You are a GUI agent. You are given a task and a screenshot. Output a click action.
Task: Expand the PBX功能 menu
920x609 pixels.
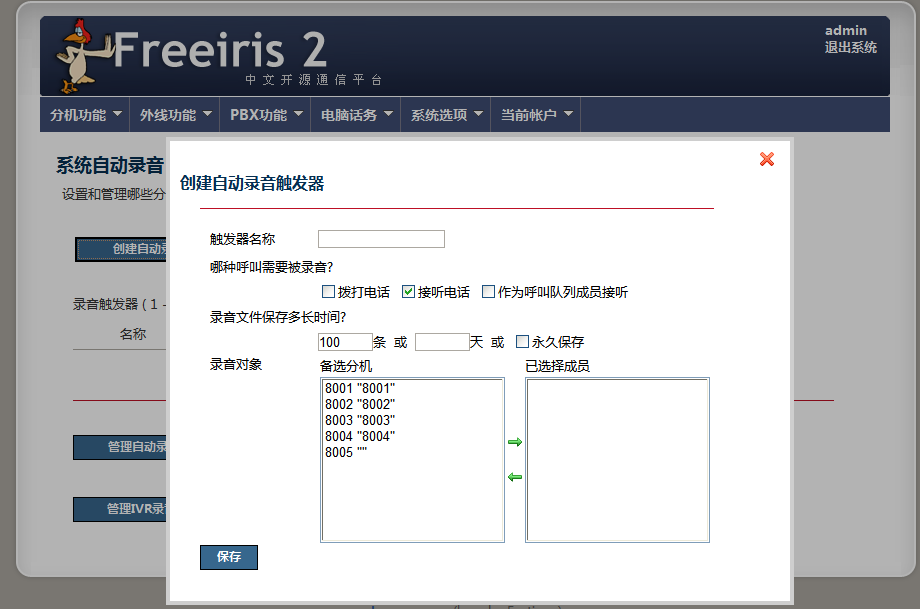266,115
